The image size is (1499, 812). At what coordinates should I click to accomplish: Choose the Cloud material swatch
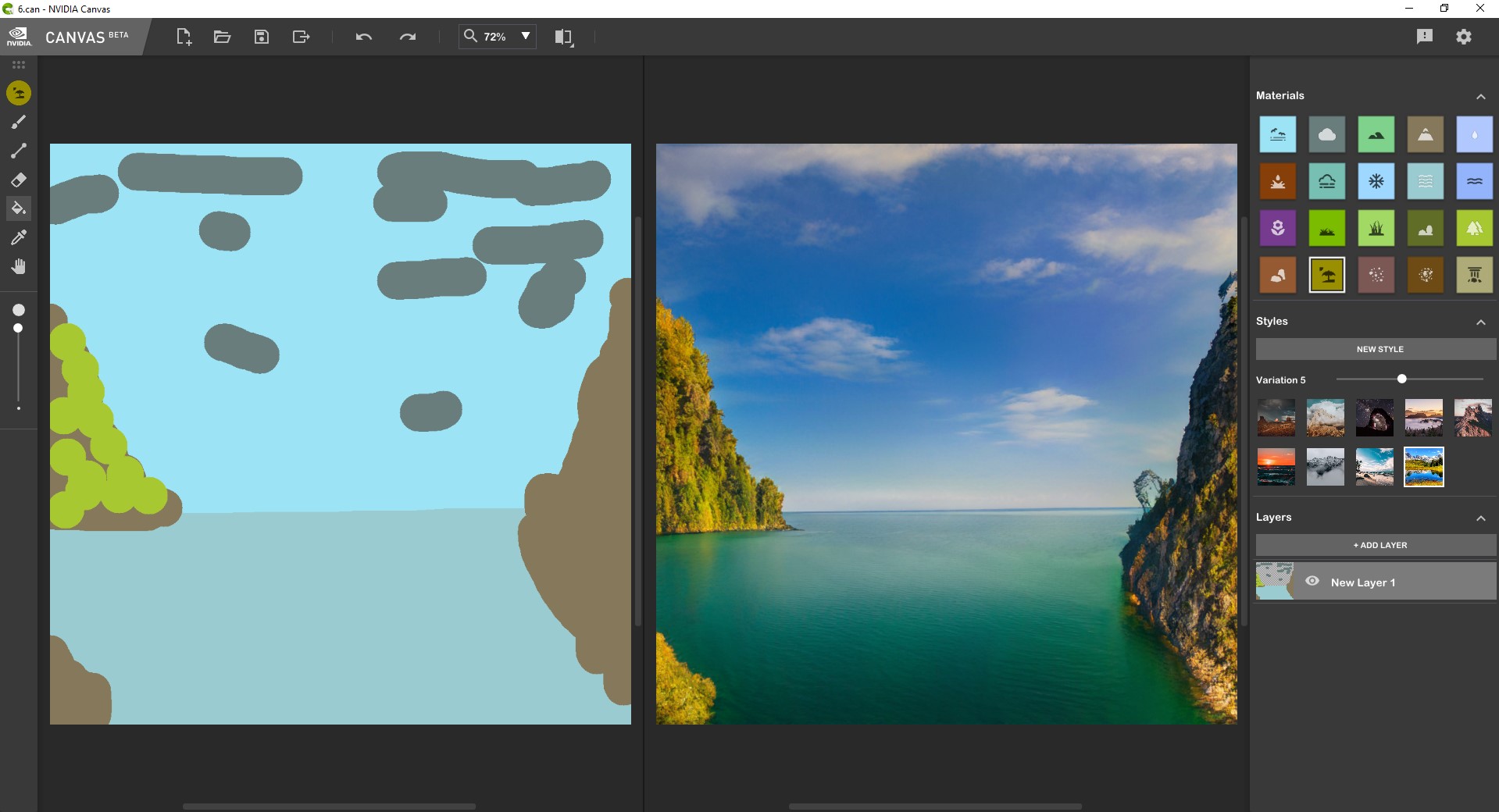1326,135
